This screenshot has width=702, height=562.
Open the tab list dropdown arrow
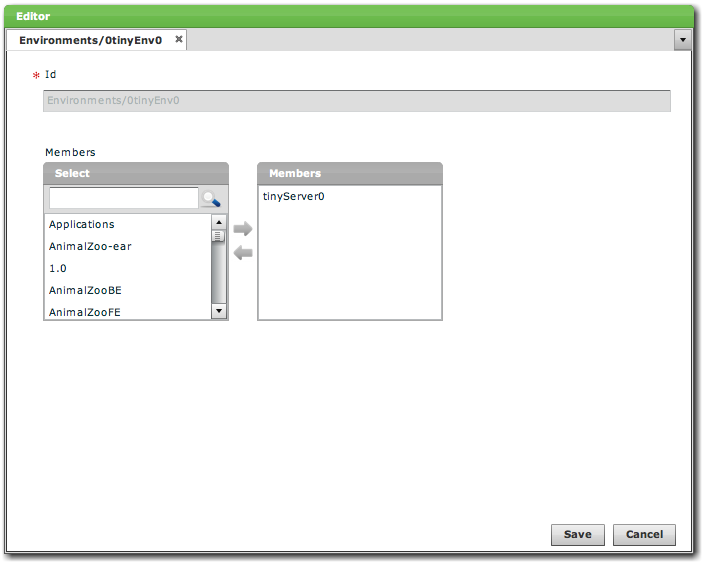683,40
